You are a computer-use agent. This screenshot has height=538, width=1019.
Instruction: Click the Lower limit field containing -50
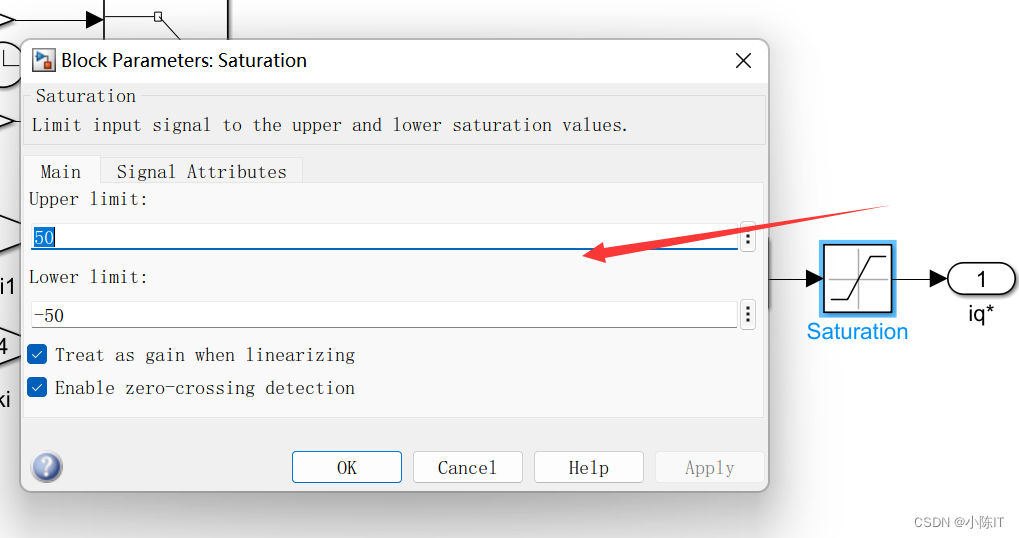click(x=384, y=315)
